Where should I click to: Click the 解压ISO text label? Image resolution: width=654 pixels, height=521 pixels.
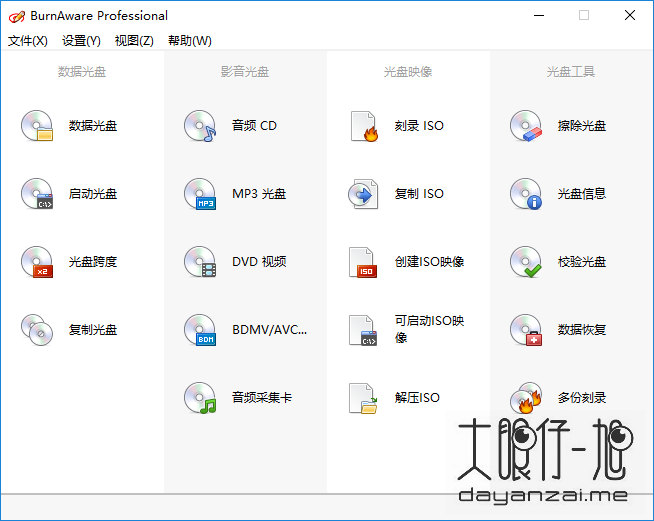click(x=418, y=398)
